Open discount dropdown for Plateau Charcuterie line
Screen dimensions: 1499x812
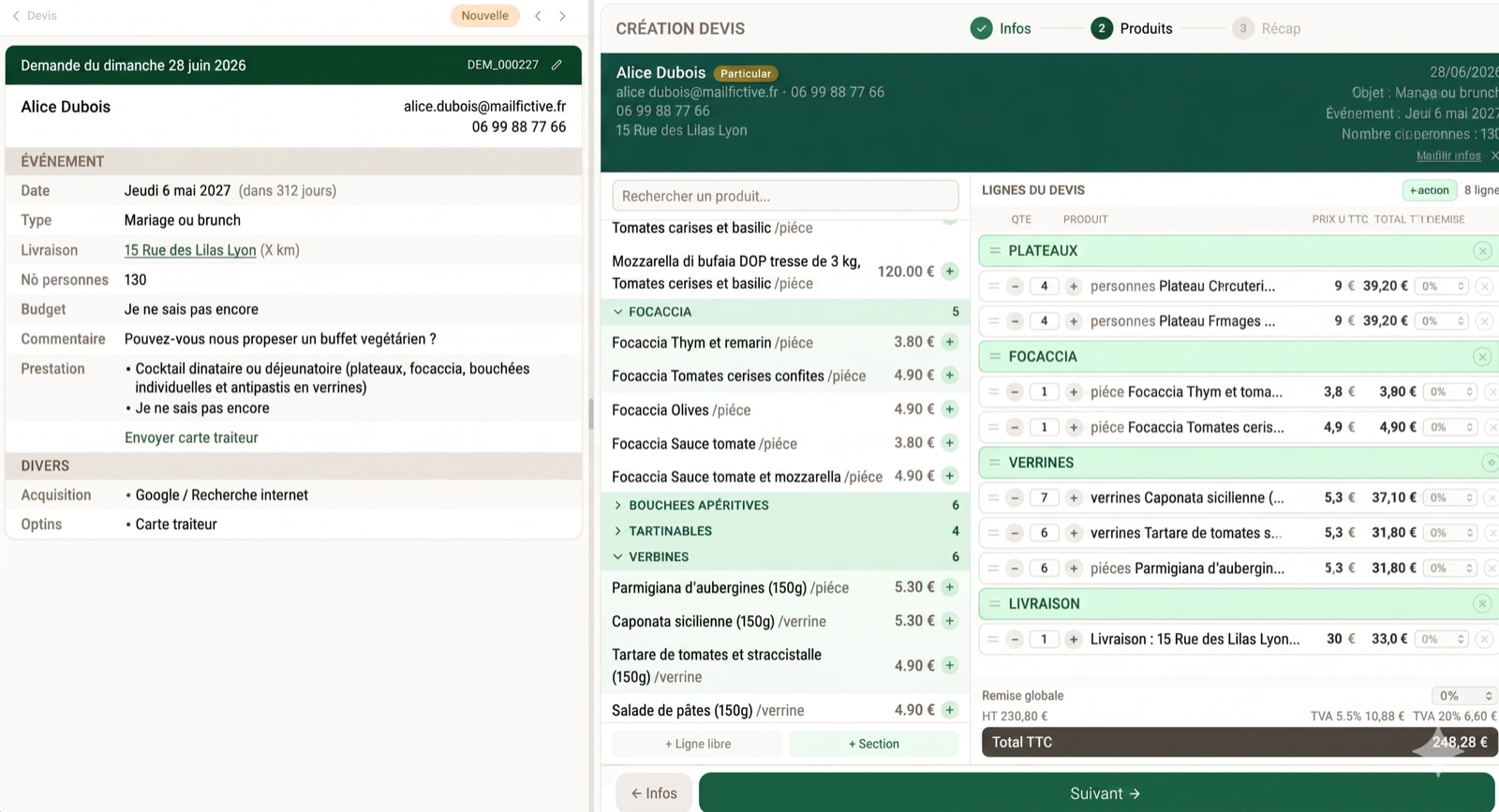pos(1443,287)
